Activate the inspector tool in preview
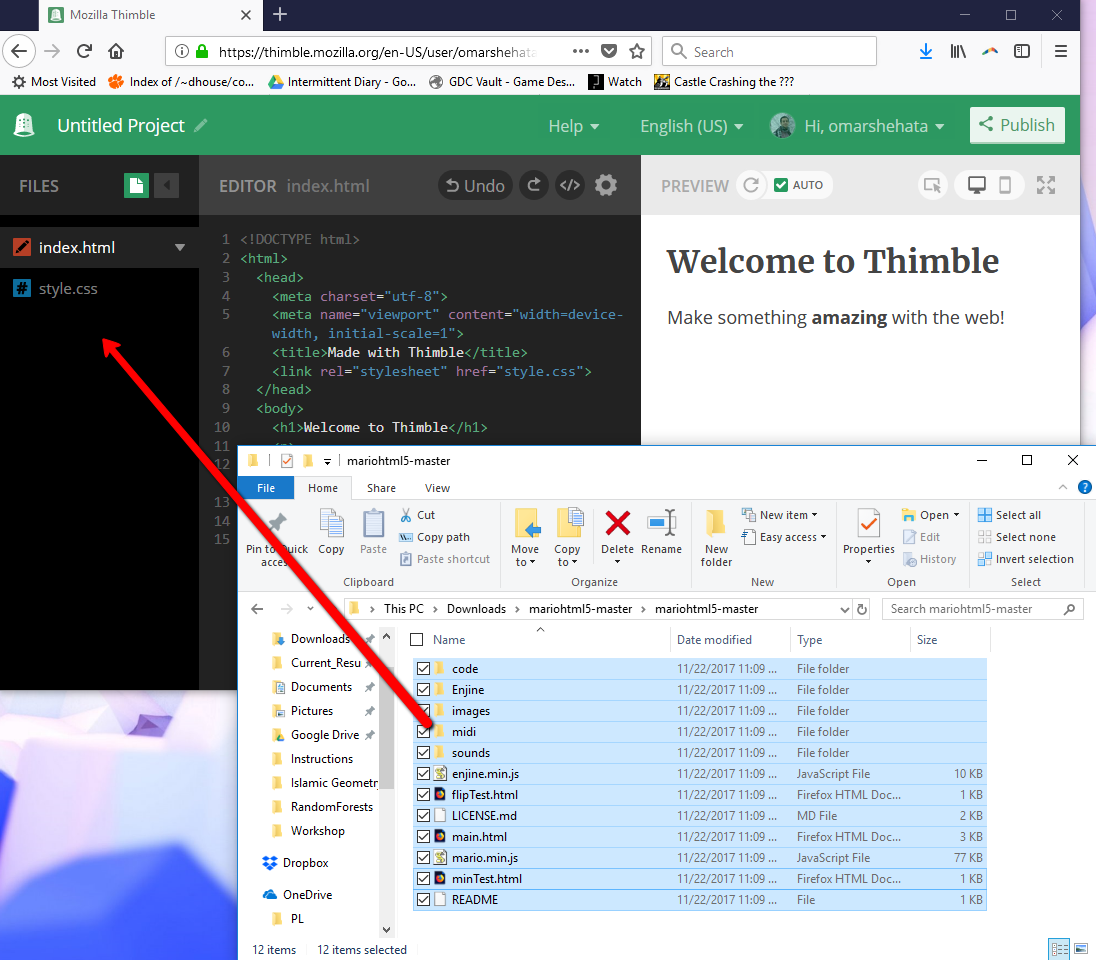 pos(932,185)
